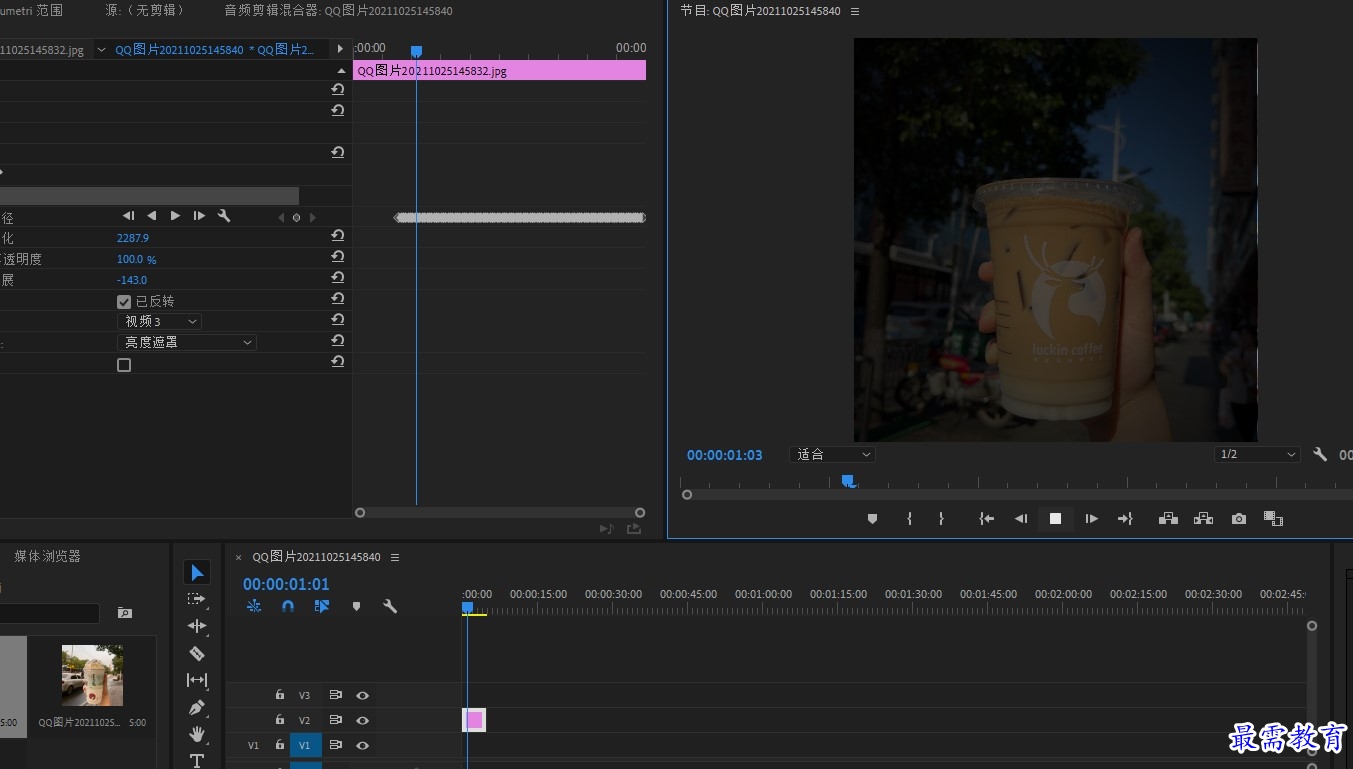This screenshot has width=1353, height=769.
Task: Open timeline display settings wrench
Action: click(x=390, y=606)
